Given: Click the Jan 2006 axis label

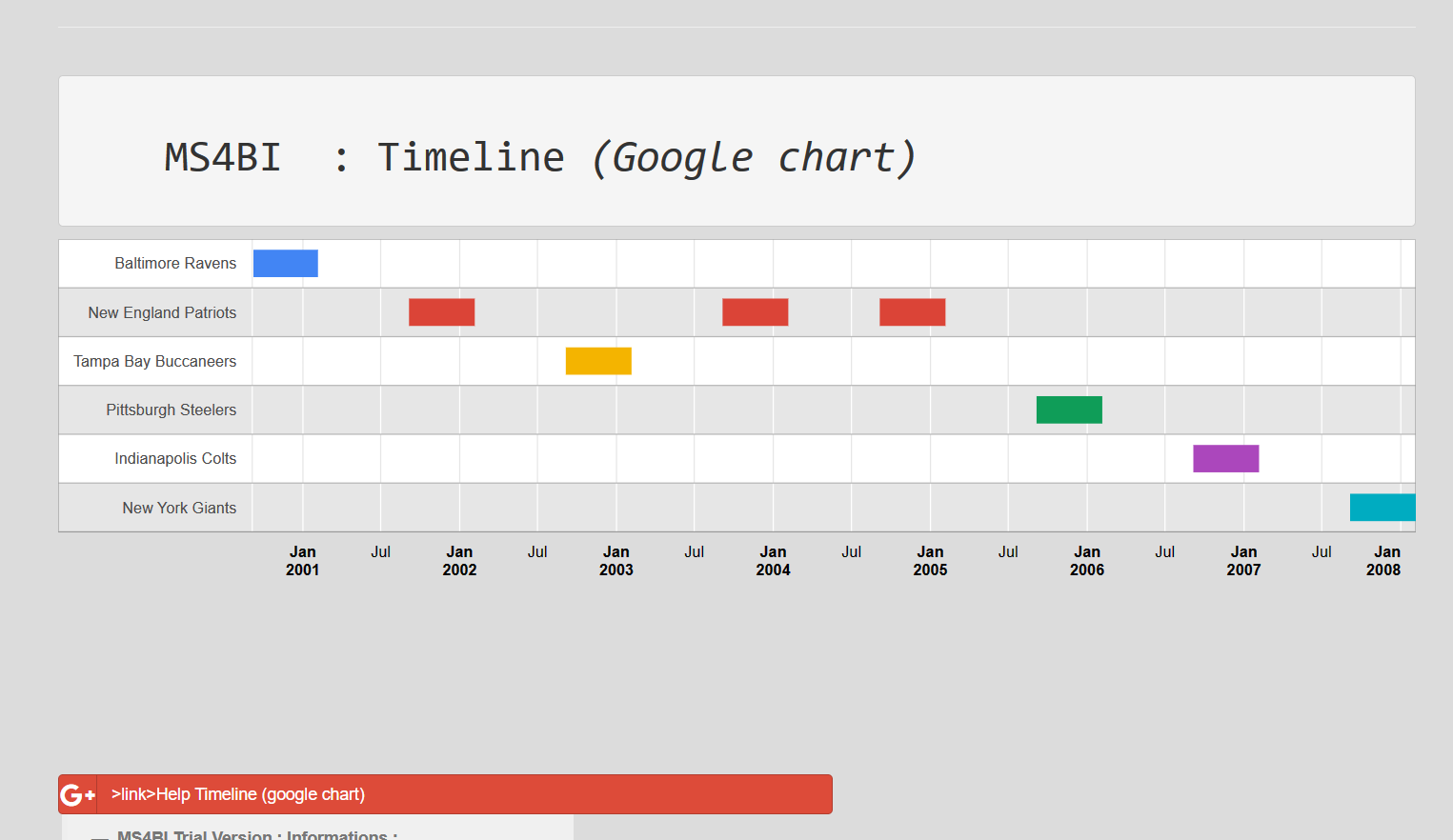Looking at the screenshot, I should [x=1087, y=561].
